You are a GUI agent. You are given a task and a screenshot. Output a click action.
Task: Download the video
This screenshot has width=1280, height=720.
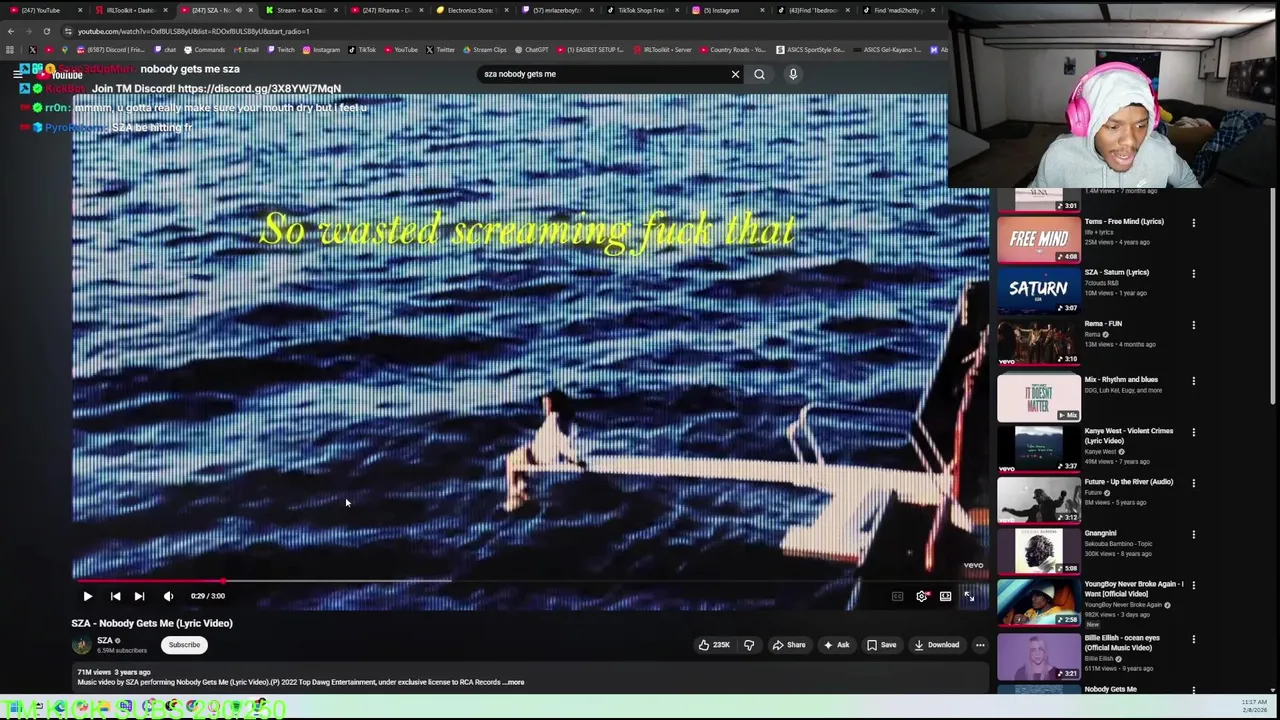(936, 645)
